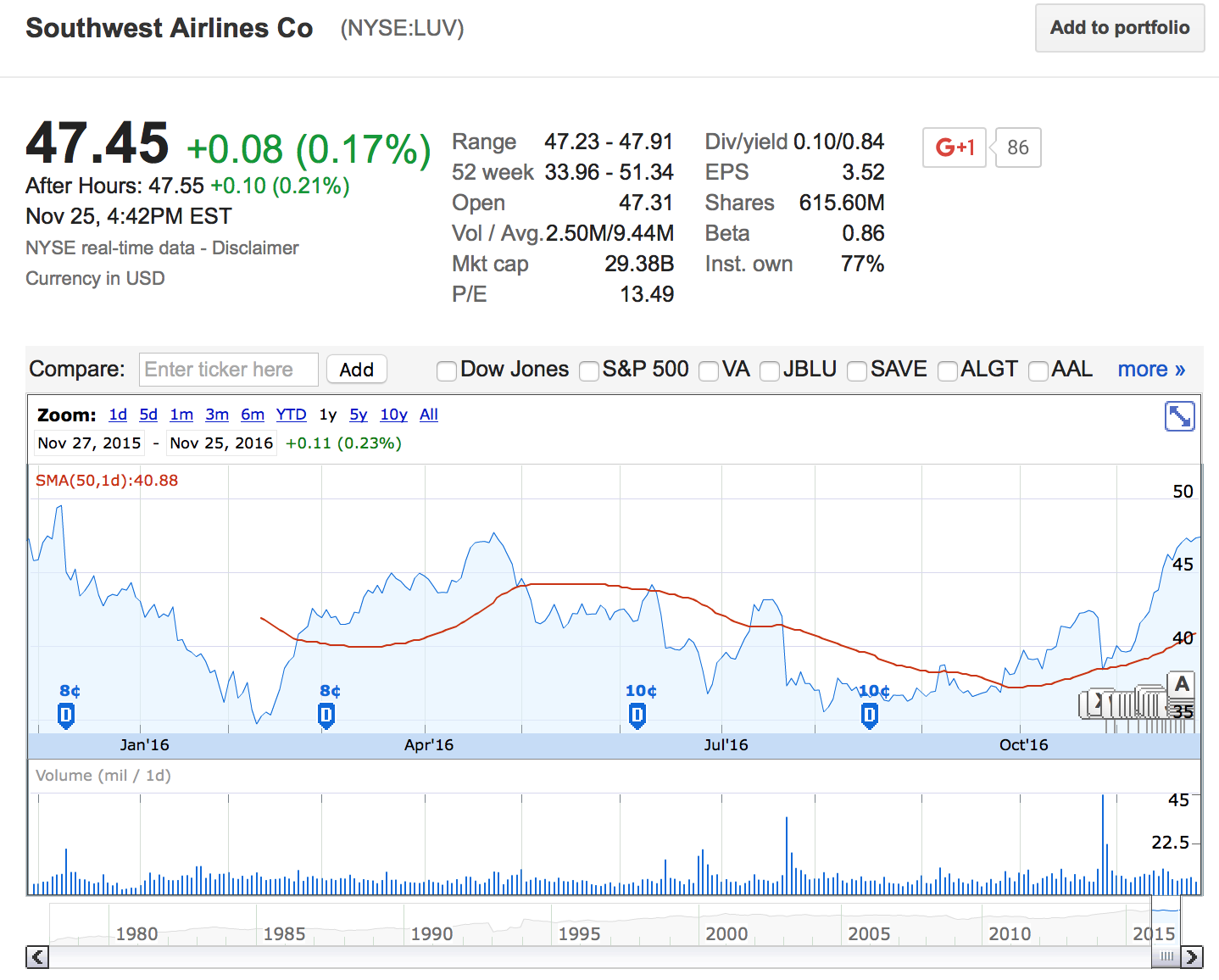Screen dimensions: 1219x980
Task: Click the news flag marker A
Action: (x=1182, y=684)
